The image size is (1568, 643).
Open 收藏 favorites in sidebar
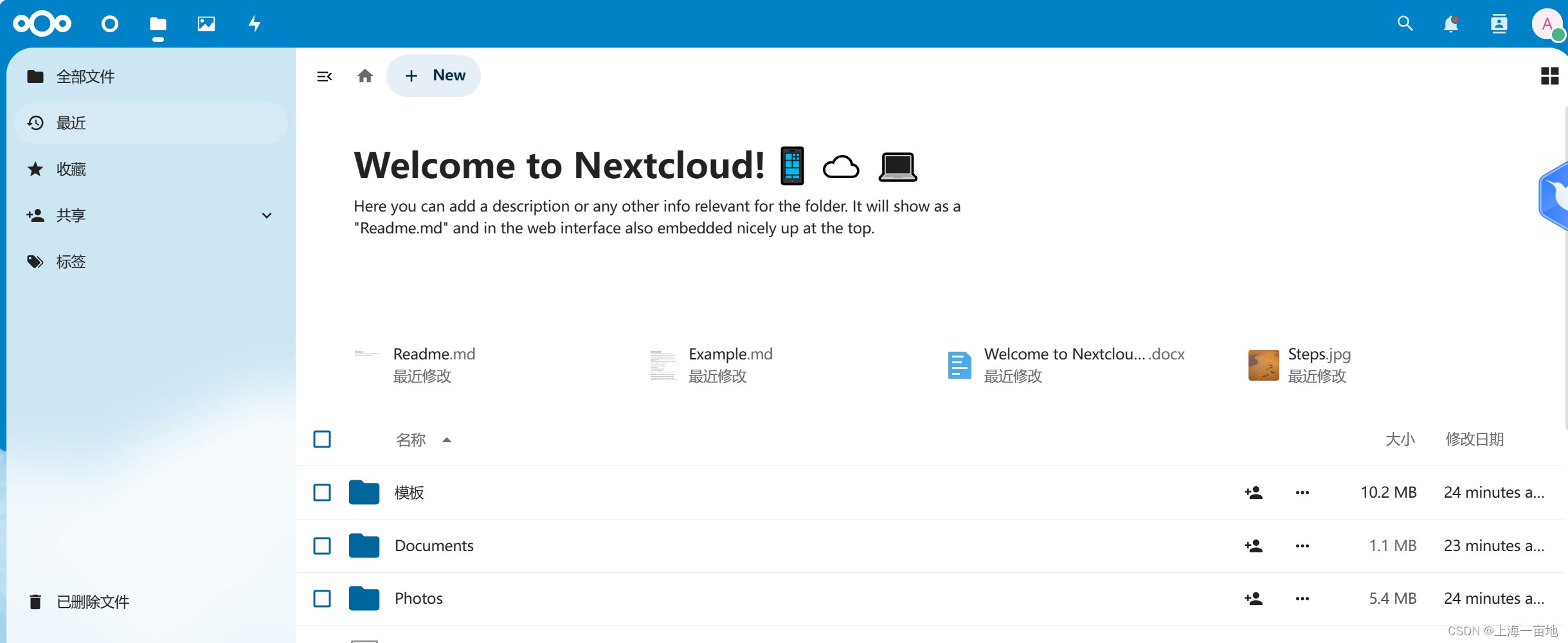coord(150,169)
